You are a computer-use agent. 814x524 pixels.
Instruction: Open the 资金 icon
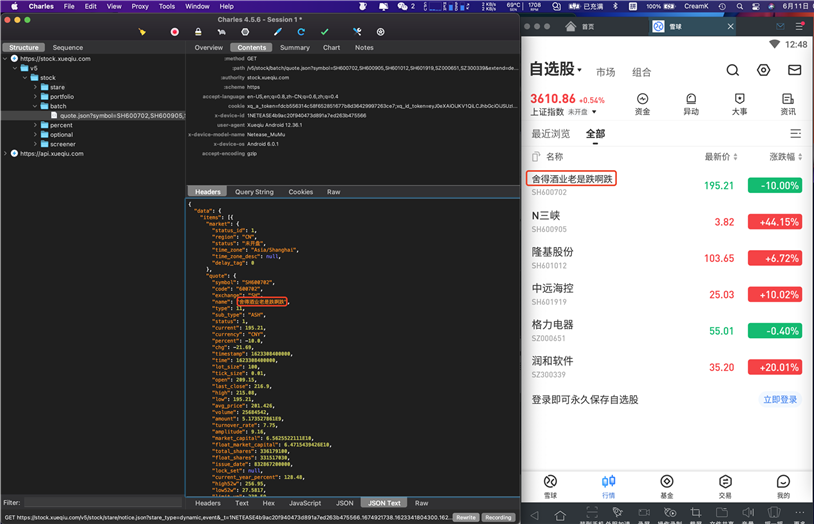(x=643, y=104)
